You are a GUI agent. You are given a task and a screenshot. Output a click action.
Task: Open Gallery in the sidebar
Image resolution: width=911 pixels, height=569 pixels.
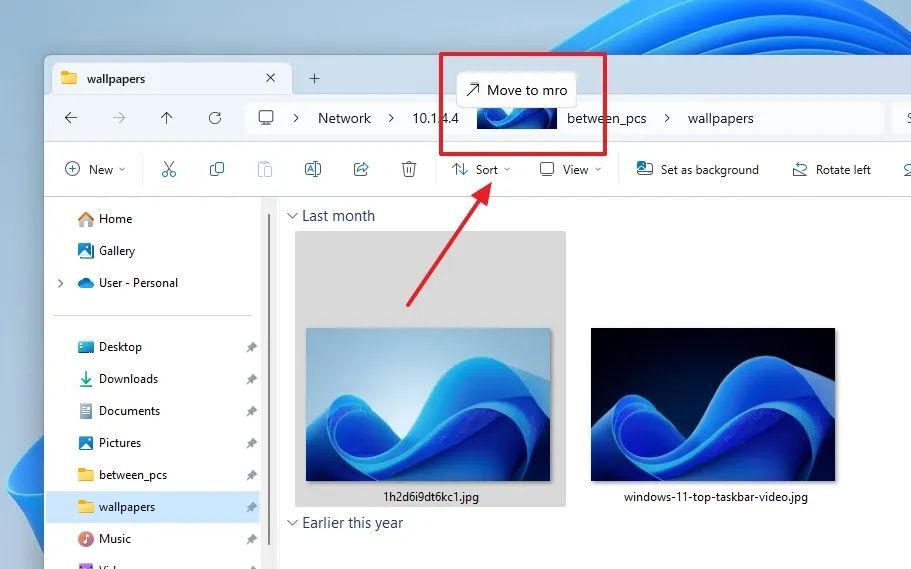(x=106, y=250)
